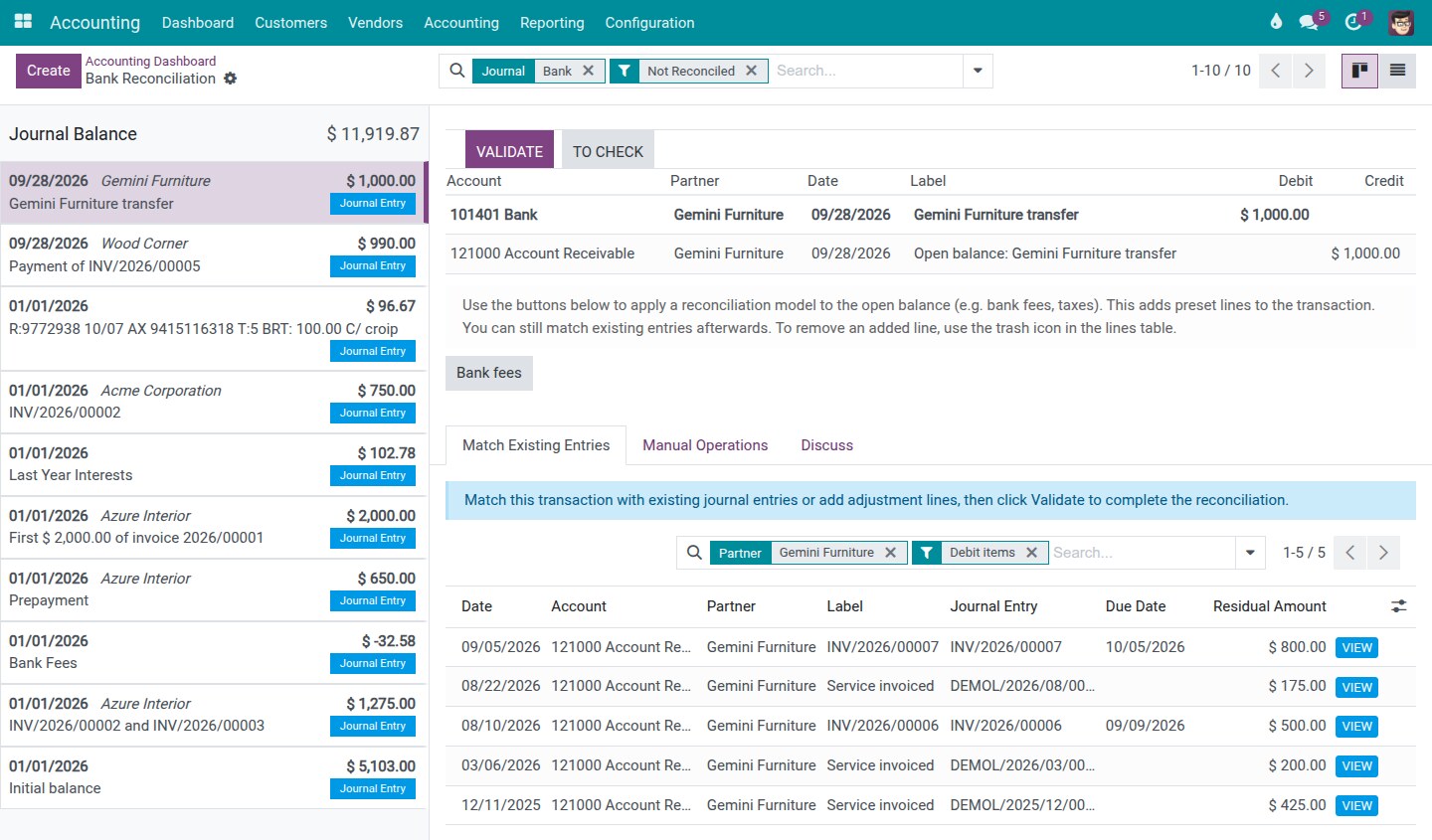Click the gear icon next to Bank Reconciliation
Screen dimensions: 1432x840
[231, 79]
